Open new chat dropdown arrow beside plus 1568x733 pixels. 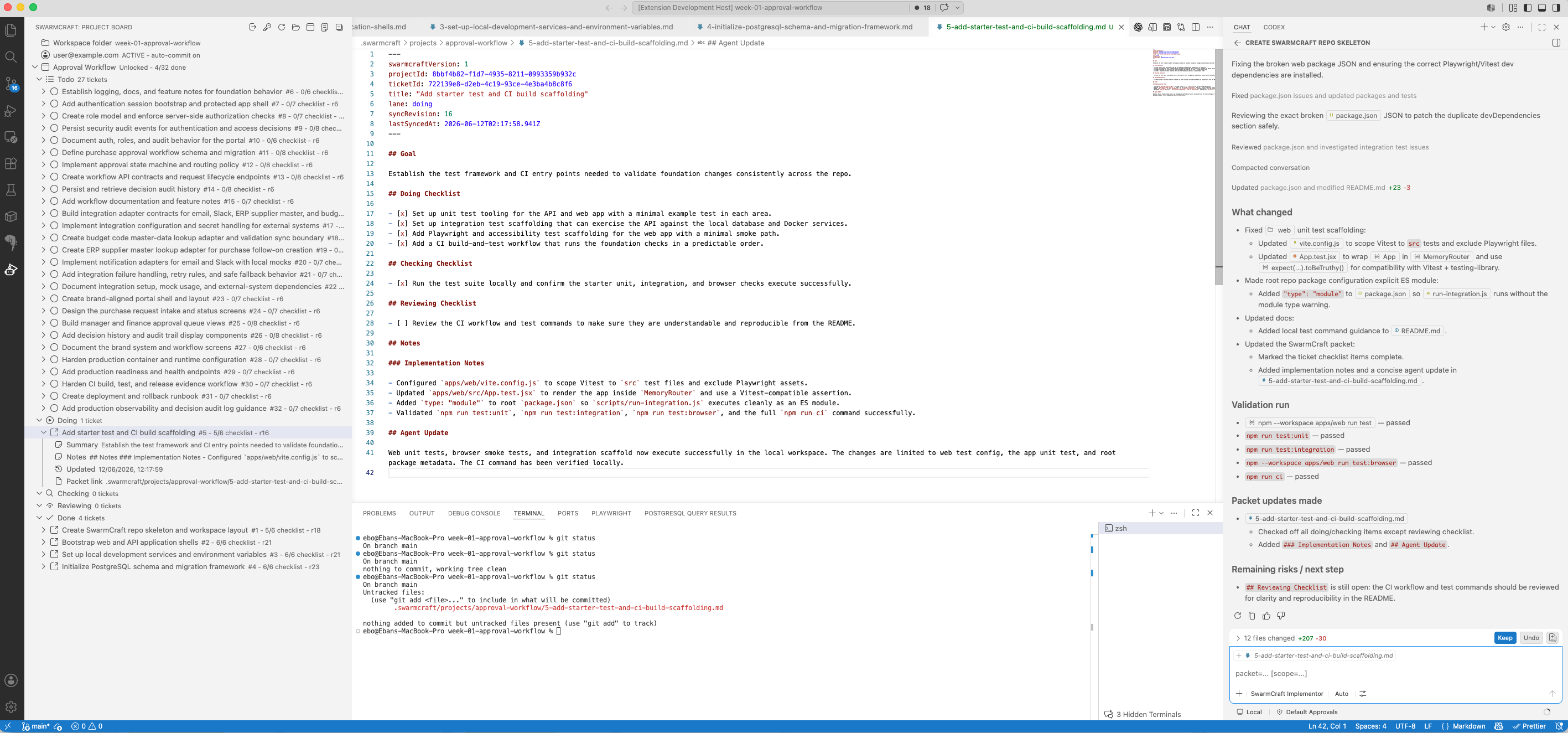[x=1493, y=27]
